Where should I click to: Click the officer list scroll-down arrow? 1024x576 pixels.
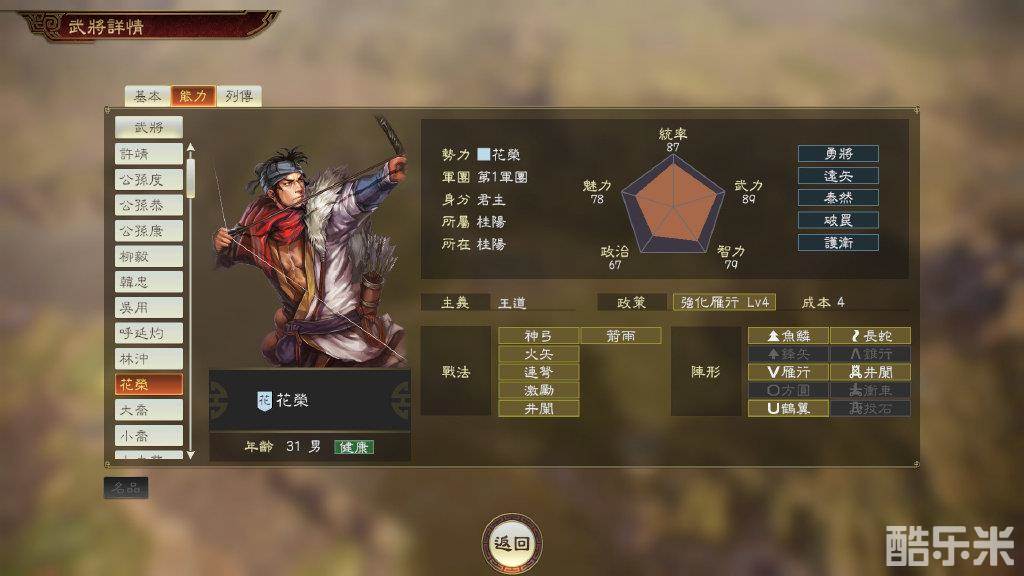[x=190, y=455]
